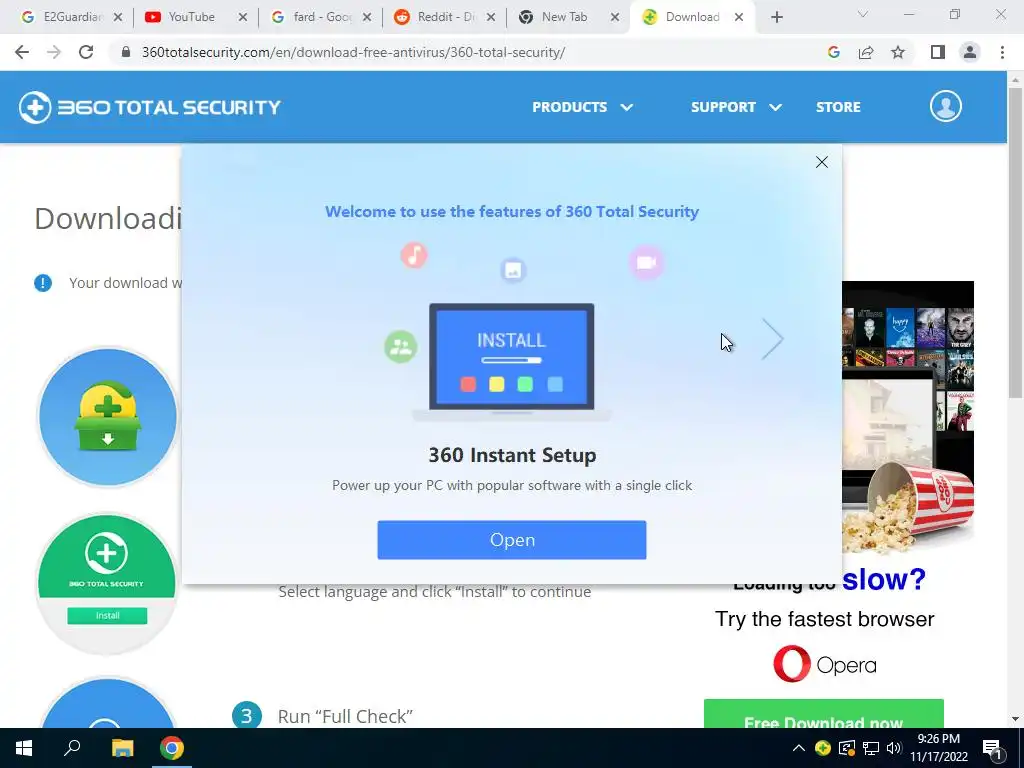Bookmark this page with star icon
Screen dimensions: 1024x768
[898, 52]
